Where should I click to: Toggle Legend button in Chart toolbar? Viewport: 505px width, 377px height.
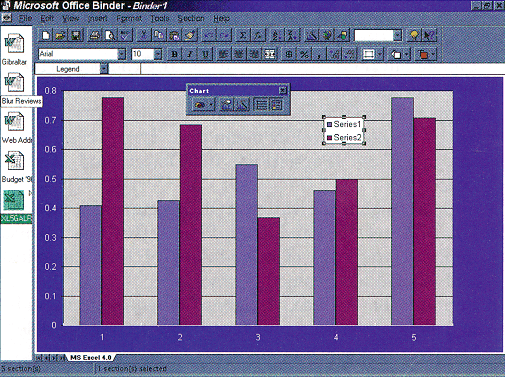[x=276, y=105]
